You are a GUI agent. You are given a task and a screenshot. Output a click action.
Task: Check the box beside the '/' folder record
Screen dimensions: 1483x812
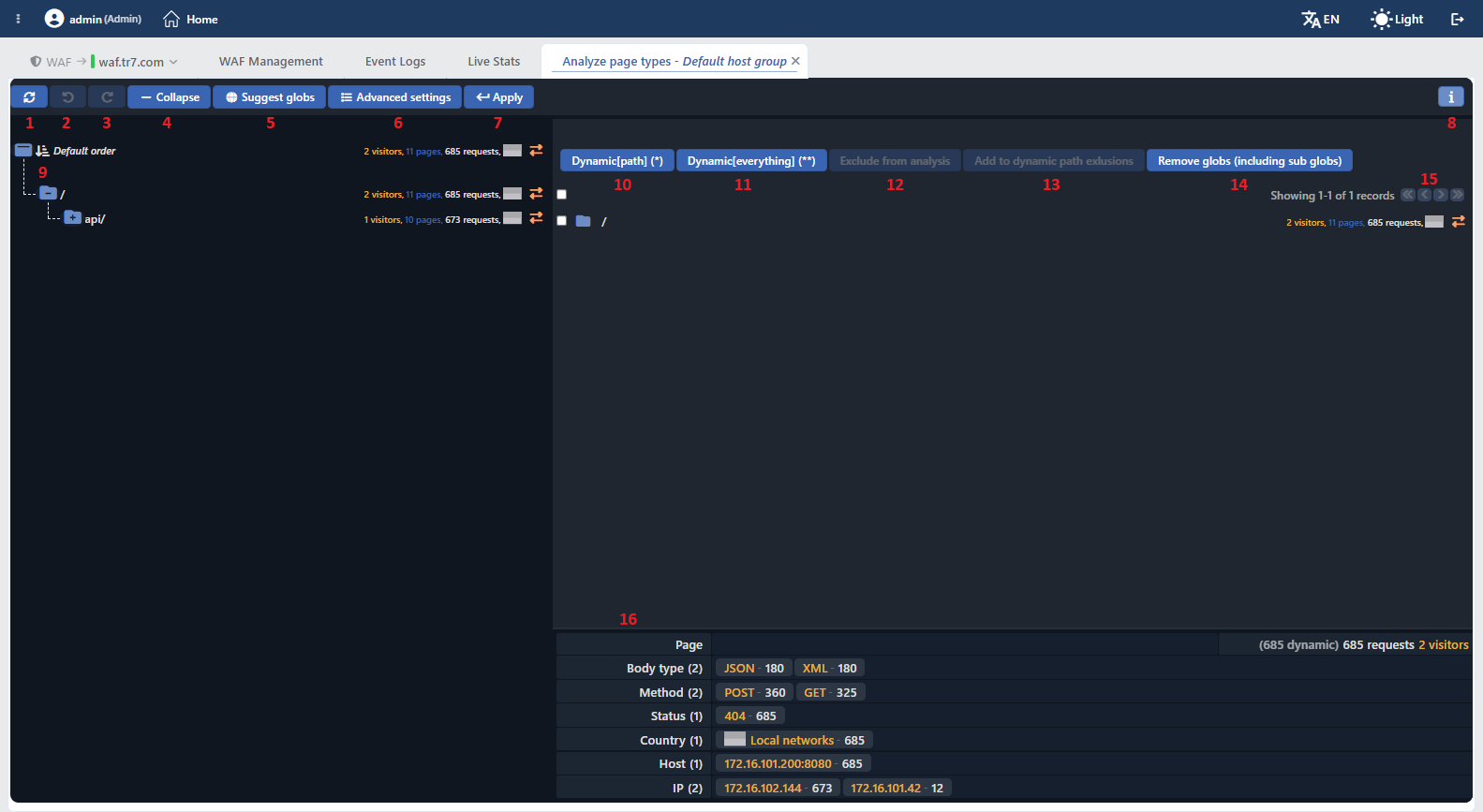[x=562, y=221]
